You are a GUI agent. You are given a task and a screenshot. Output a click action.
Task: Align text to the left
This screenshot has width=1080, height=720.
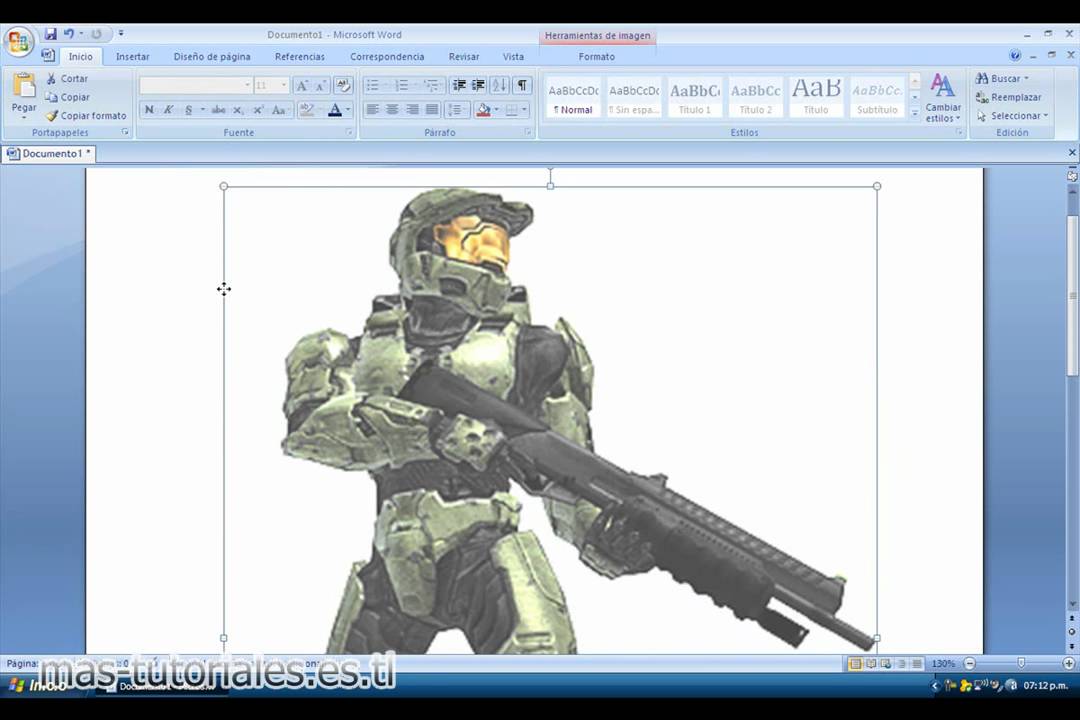click(373, 110)
